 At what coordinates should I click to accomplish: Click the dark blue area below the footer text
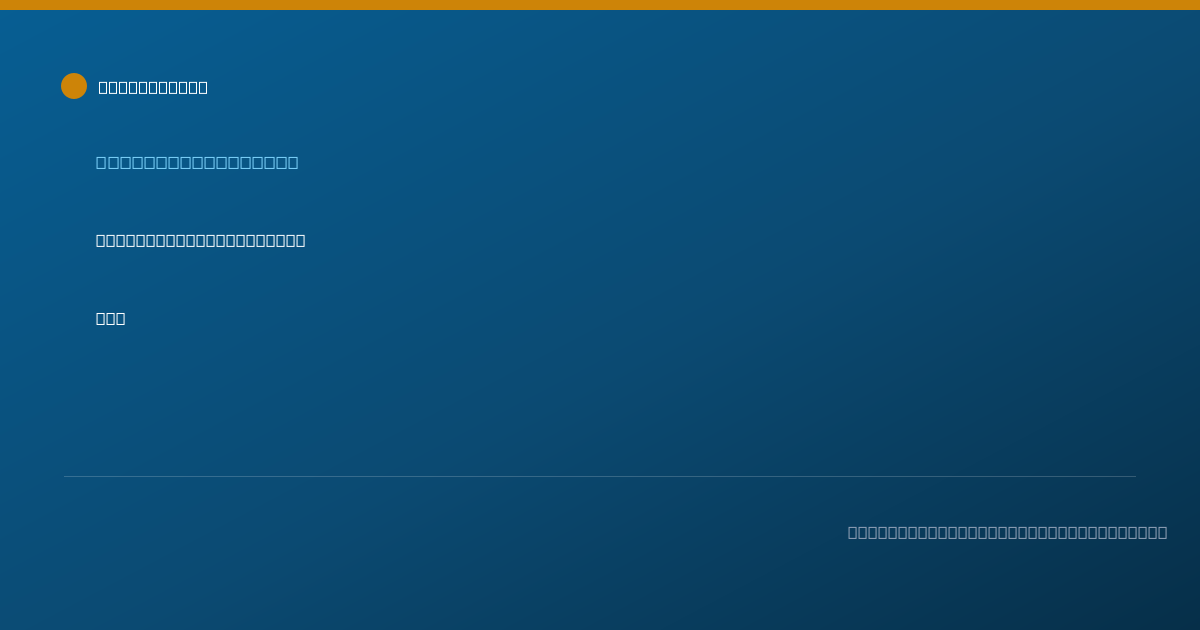tap(600, 590)
